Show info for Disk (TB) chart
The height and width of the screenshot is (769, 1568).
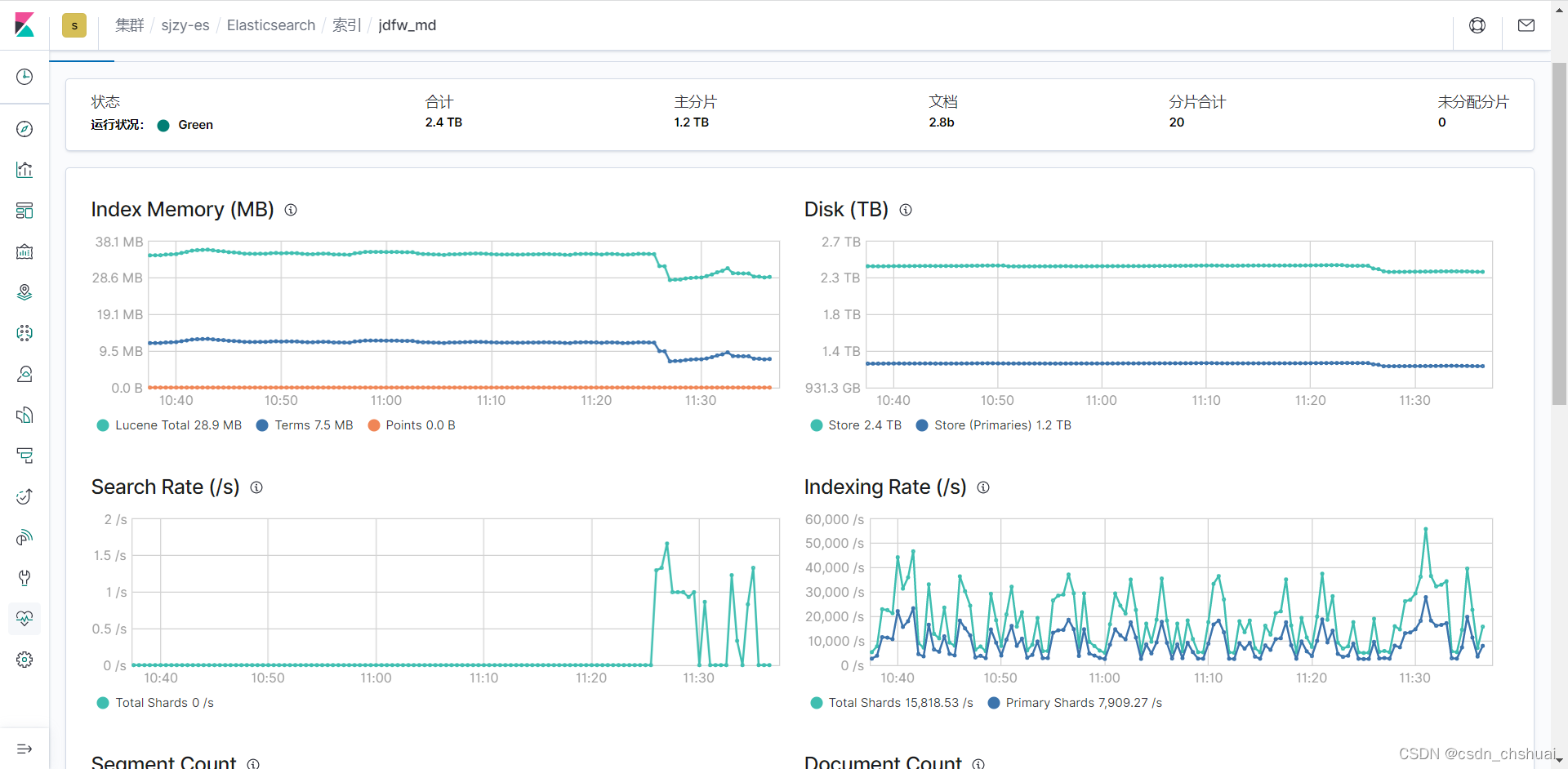[906, 210]
